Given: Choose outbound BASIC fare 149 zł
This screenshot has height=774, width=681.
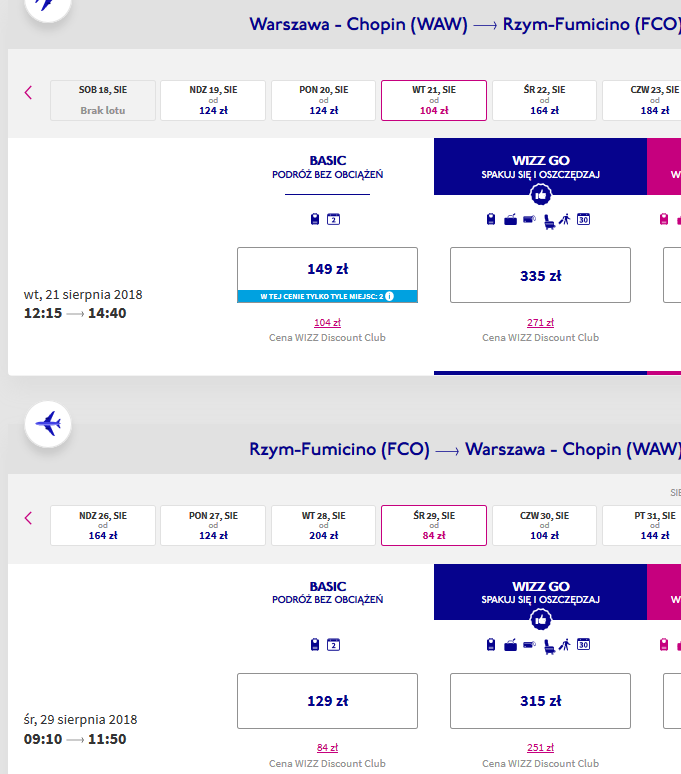Looking at the screenshot, I should [x=327, y=275].
